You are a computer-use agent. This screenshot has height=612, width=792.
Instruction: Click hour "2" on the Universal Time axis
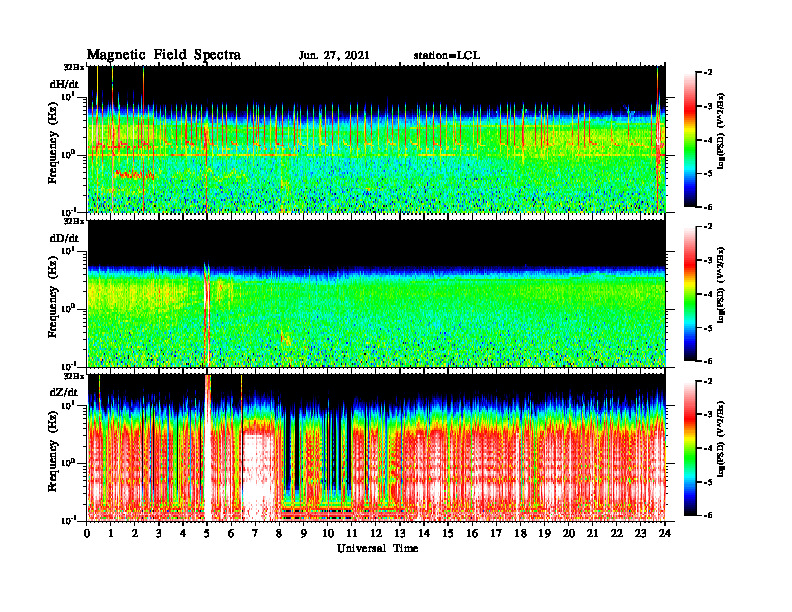(x=135, y=534)
